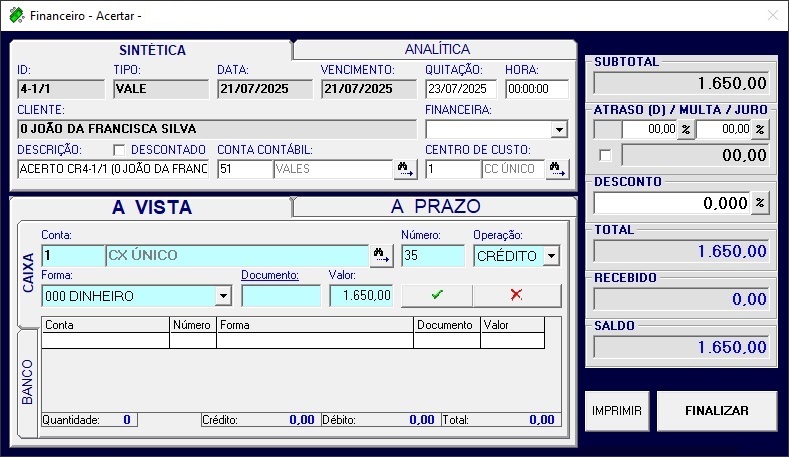Enable the Atraso/Multa/Juro checkbox
The image size is (789, 457).
605,155
